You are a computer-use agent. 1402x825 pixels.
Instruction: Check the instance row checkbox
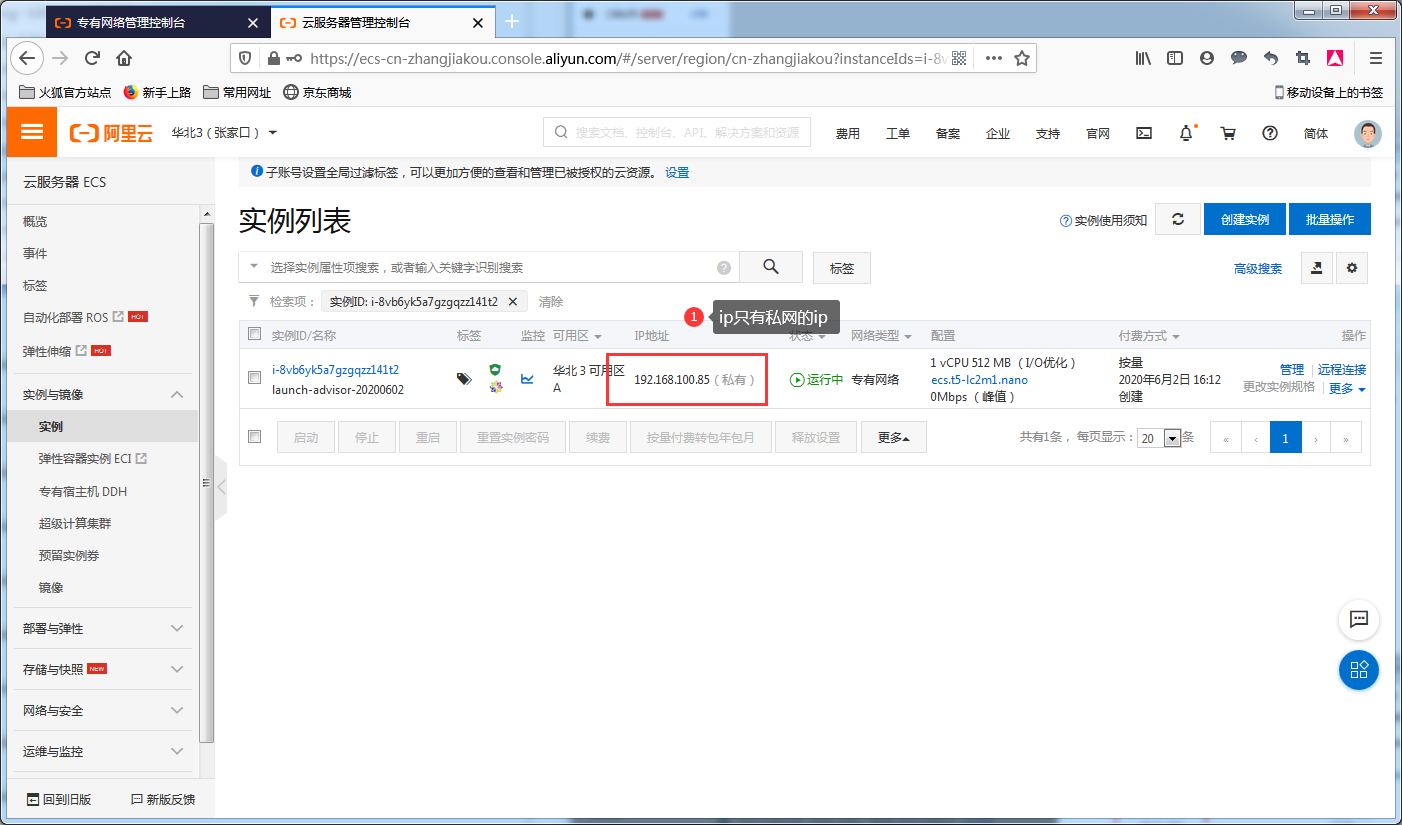coord(254,379)
